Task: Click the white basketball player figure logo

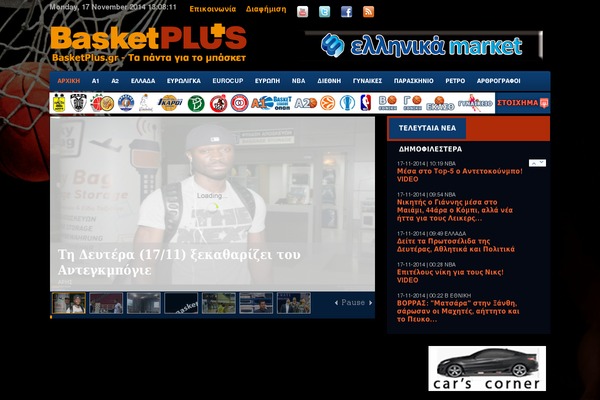Action: 145,103
